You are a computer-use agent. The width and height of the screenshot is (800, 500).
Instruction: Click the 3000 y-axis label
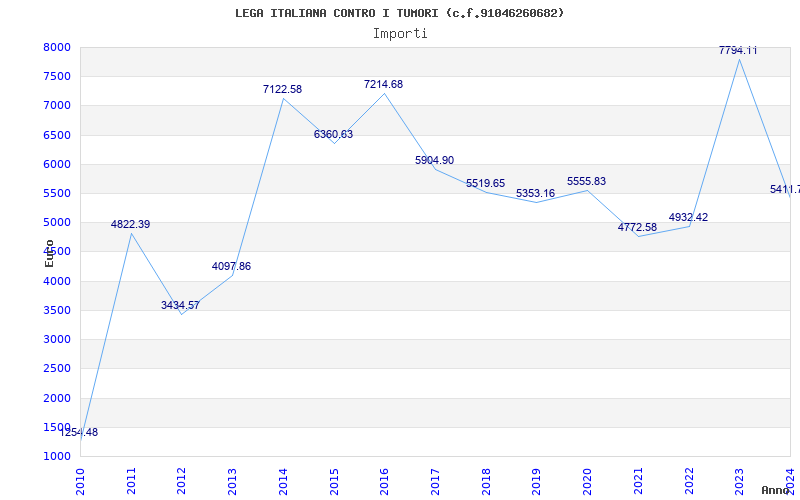[x=57, y=339]
